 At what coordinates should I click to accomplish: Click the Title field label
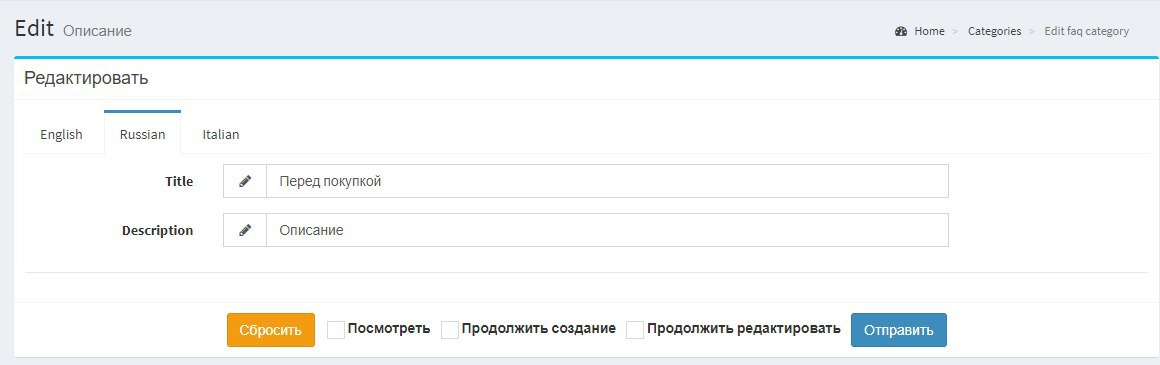179,181
